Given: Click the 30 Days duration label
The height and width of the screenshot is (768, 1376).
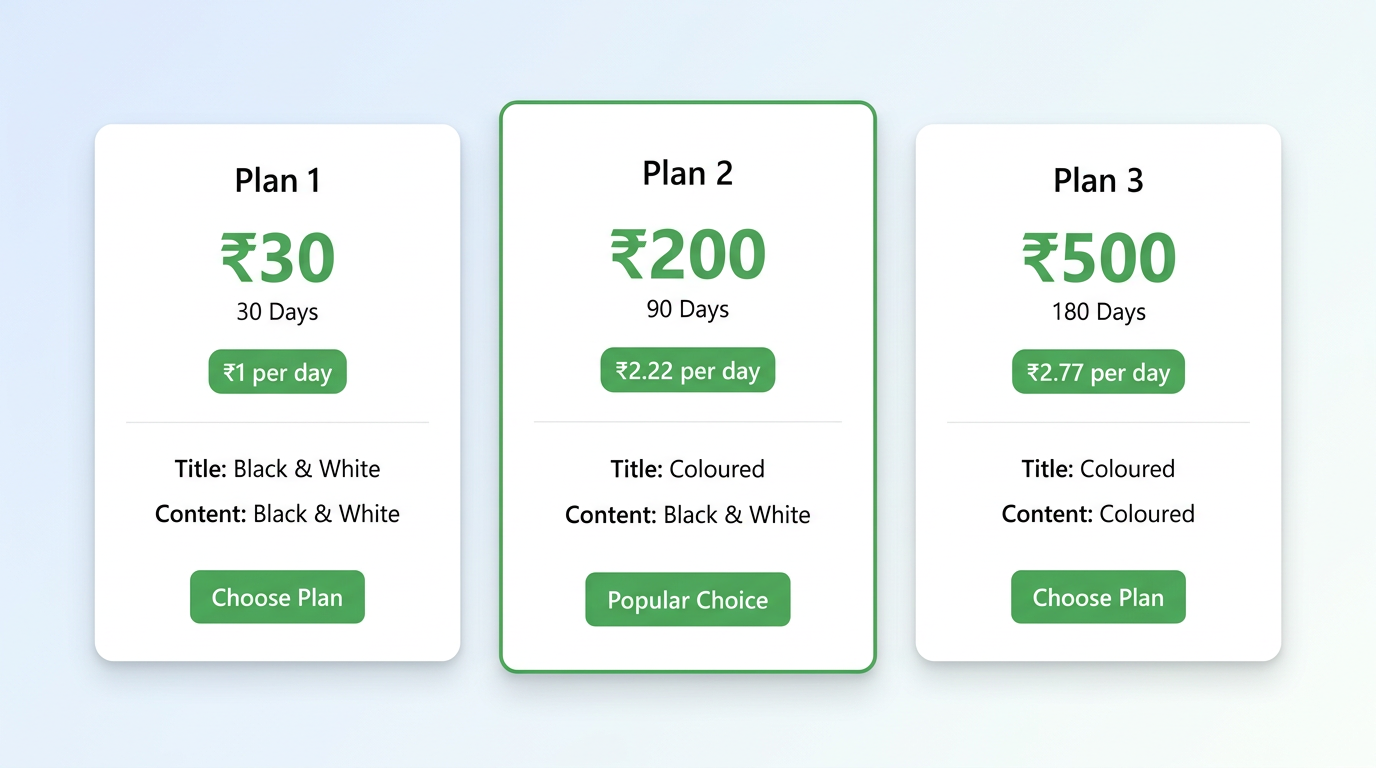Looking at the screenshot, I should 277,312.
